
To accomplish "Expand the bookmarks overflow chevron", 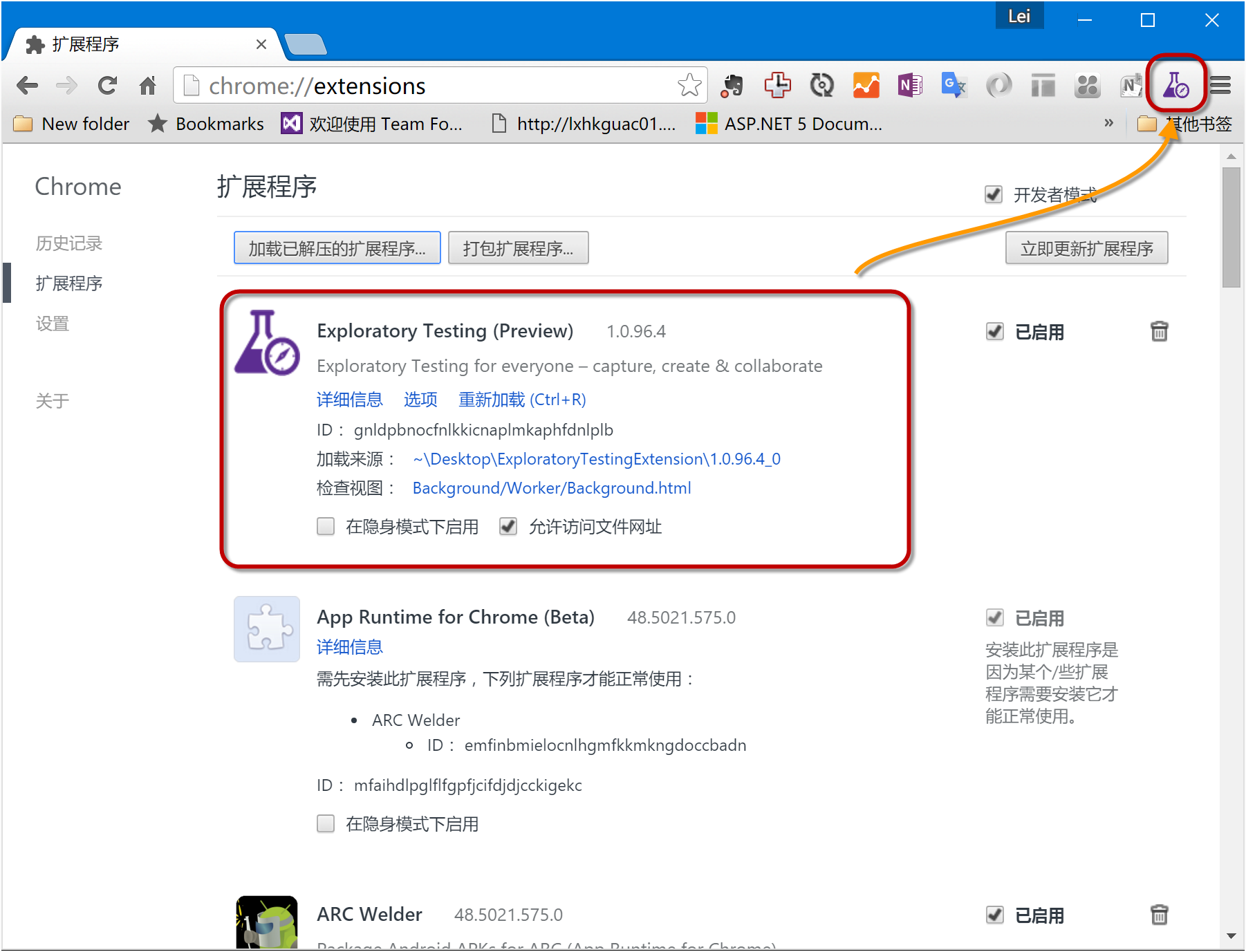I will pos(1108,123).
